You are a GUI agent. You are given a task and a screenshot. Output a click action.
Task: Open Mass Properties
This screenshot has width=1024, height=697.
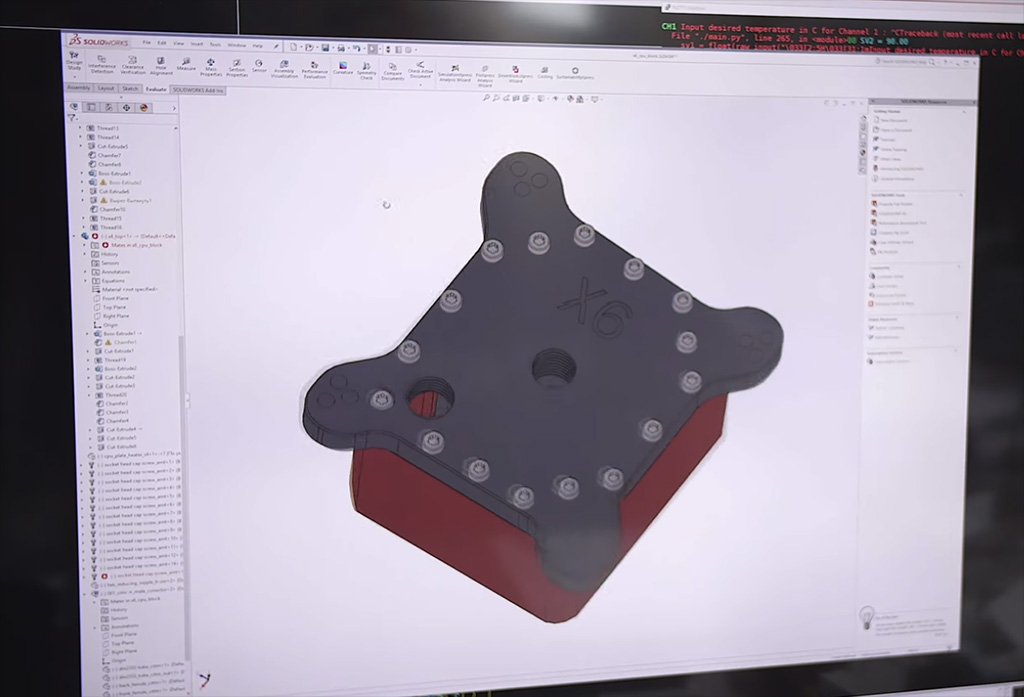click(211, 67)
